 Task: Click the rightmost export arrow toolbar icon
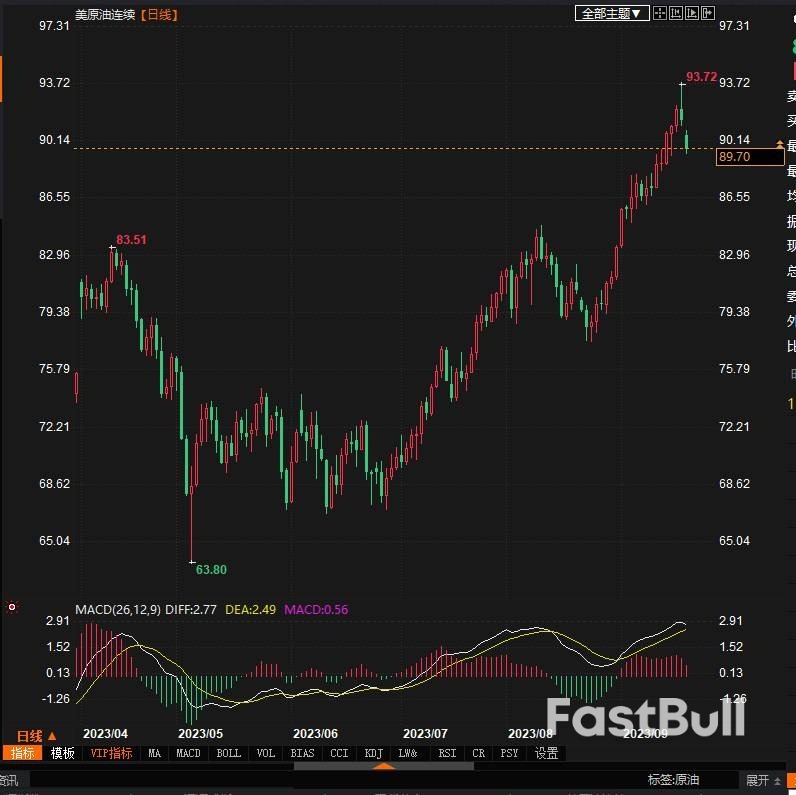(707, 13)
